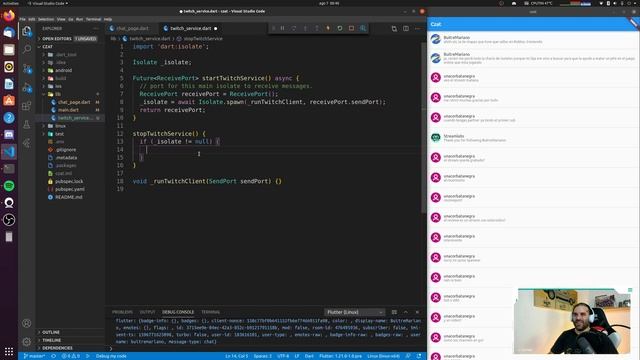Click Step Over in the debug toolbar

point(294,28)
